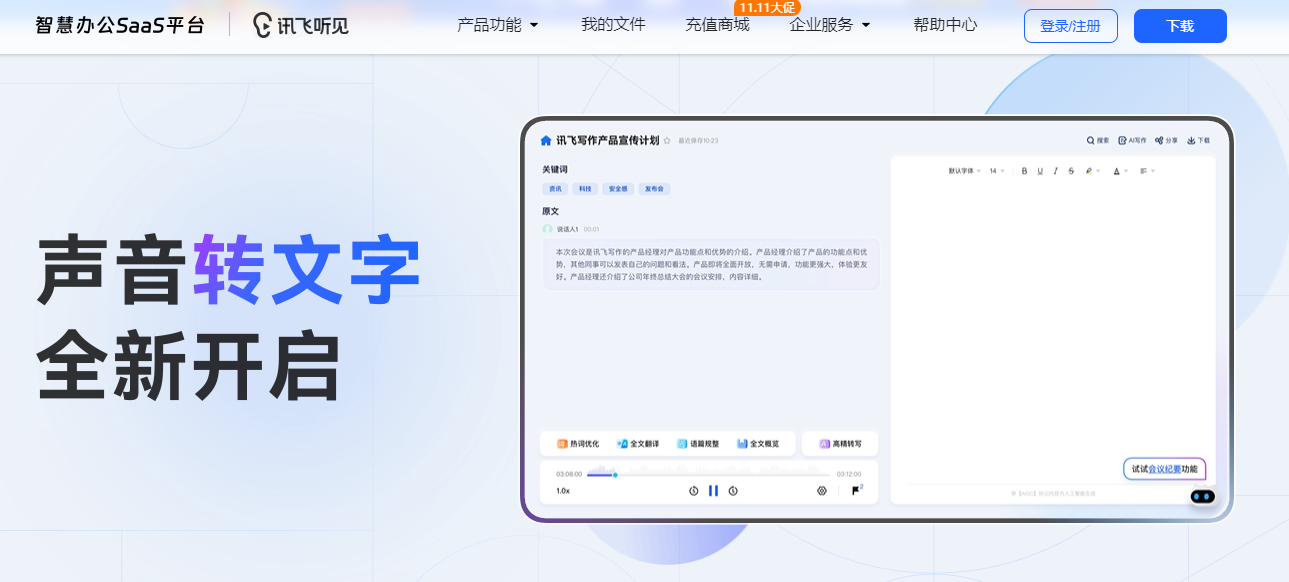The height and width of the screenshot is (582, 1289).
Task: Open the font size 14 dropdown
Action: click(997, 171)
